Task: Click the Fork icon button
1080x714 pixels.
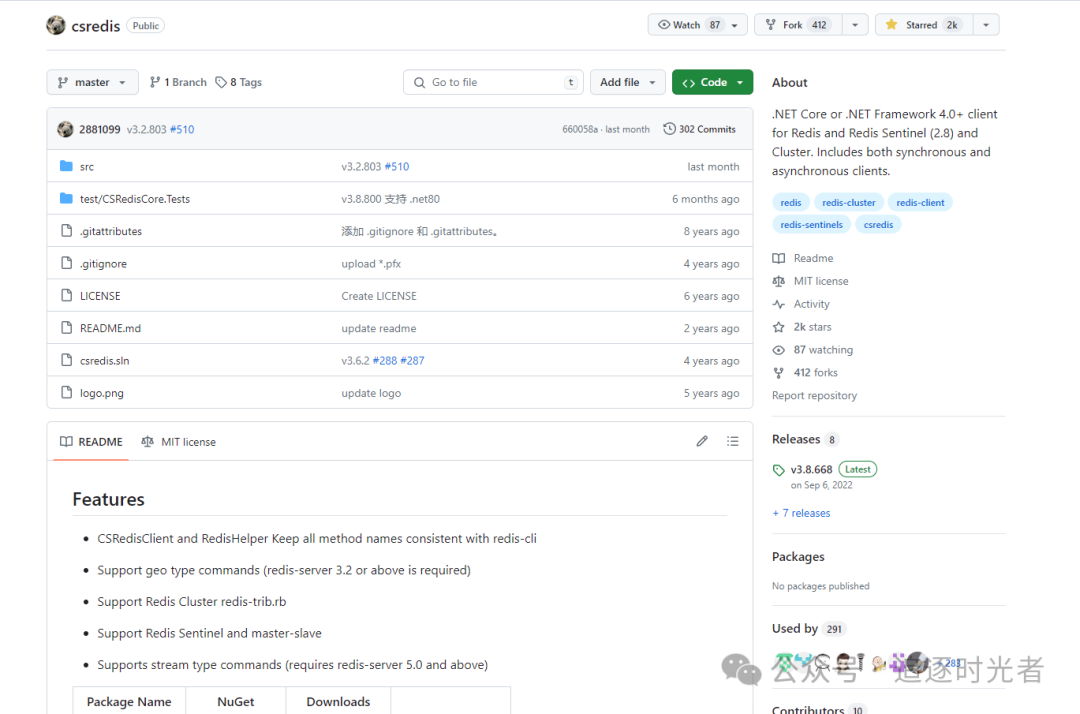Action: (x=771, y=25)
